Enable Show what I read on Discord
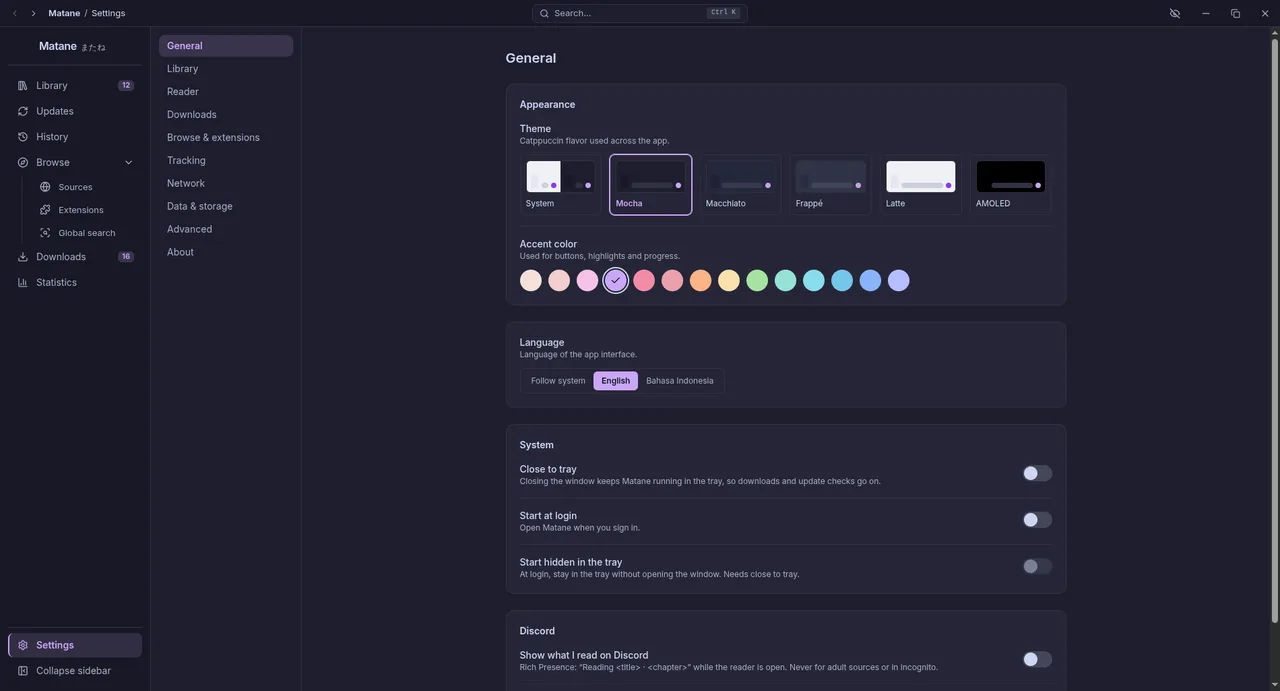1280x691 pixels. click(x=1037, y=659)
